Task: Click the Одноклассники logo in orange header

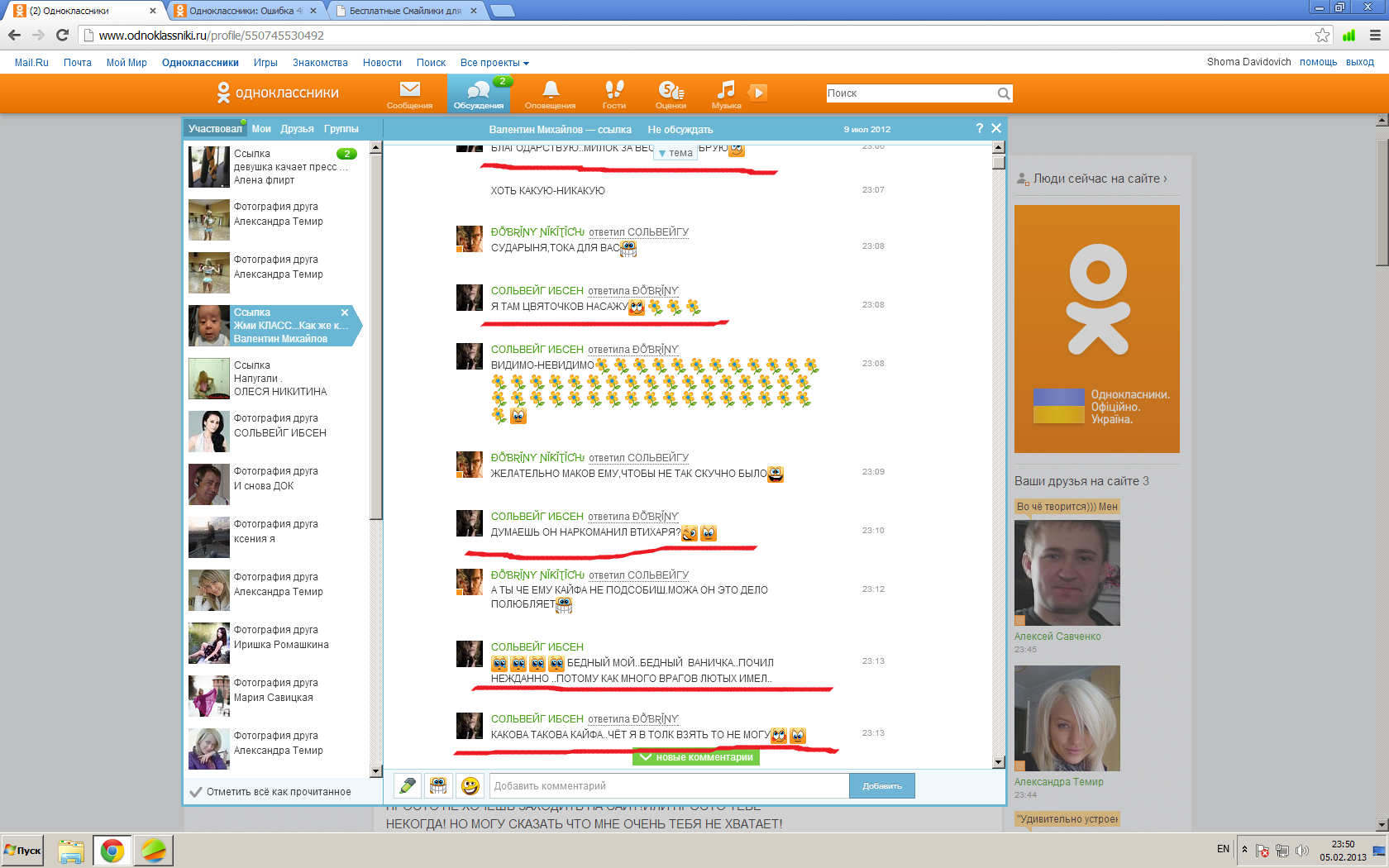Action: [278, 93]
